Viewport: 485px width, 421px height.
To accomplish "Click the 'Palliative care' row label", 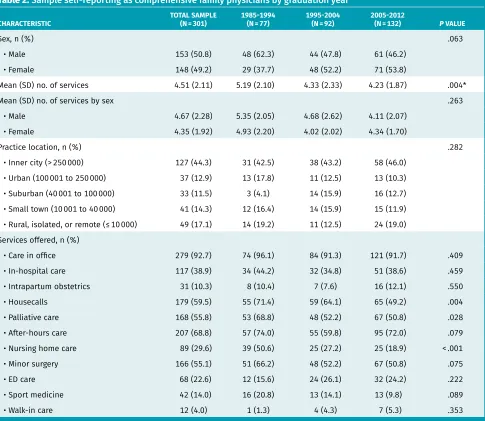I will tap(33, 318).
